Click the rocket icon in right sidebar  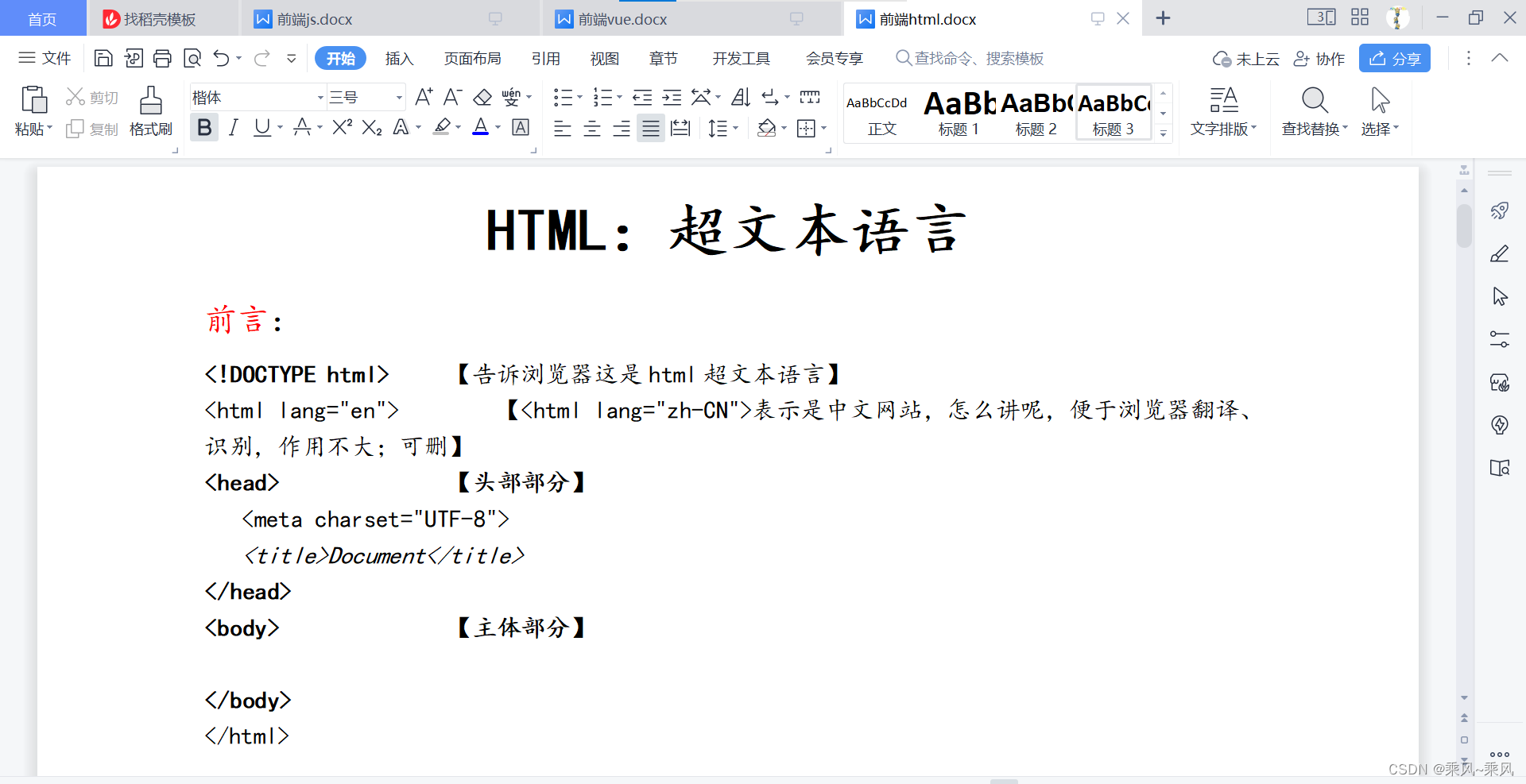tap(1500, 210)
